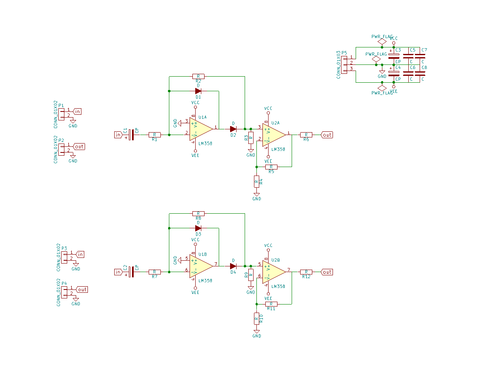Select resistor R9 beside U2B input

[x=251, y=274]
